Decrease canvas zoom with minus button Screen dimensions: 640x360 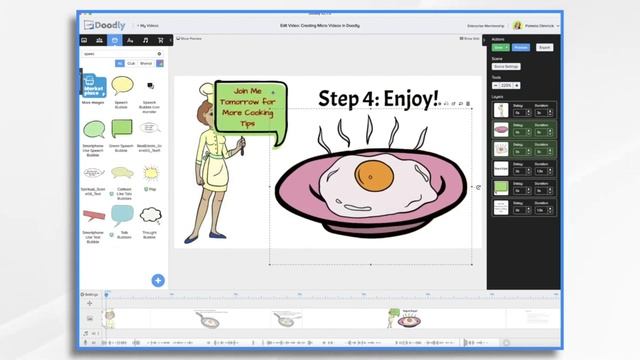(495, 85)
